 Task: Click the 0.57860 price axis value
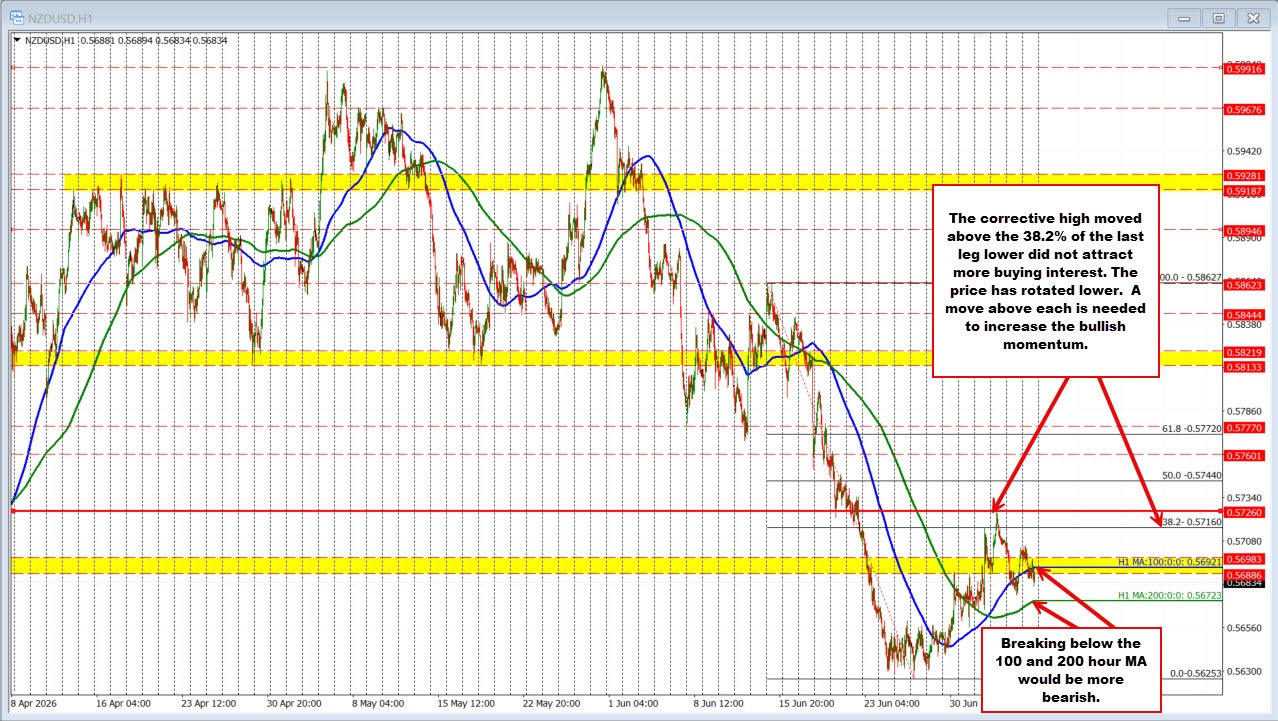(1246, 411)
